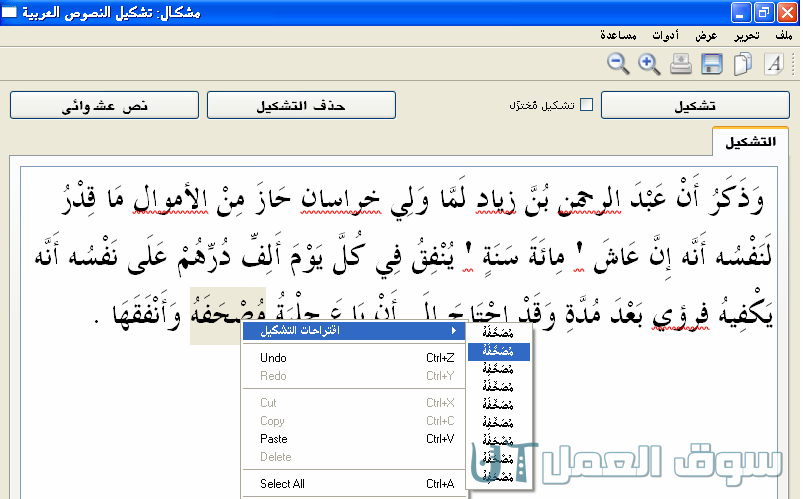The width and height of the screenshot is (803, 499).
Task: Click the zoom in magnifier icon
Action: tap(650, 64)
